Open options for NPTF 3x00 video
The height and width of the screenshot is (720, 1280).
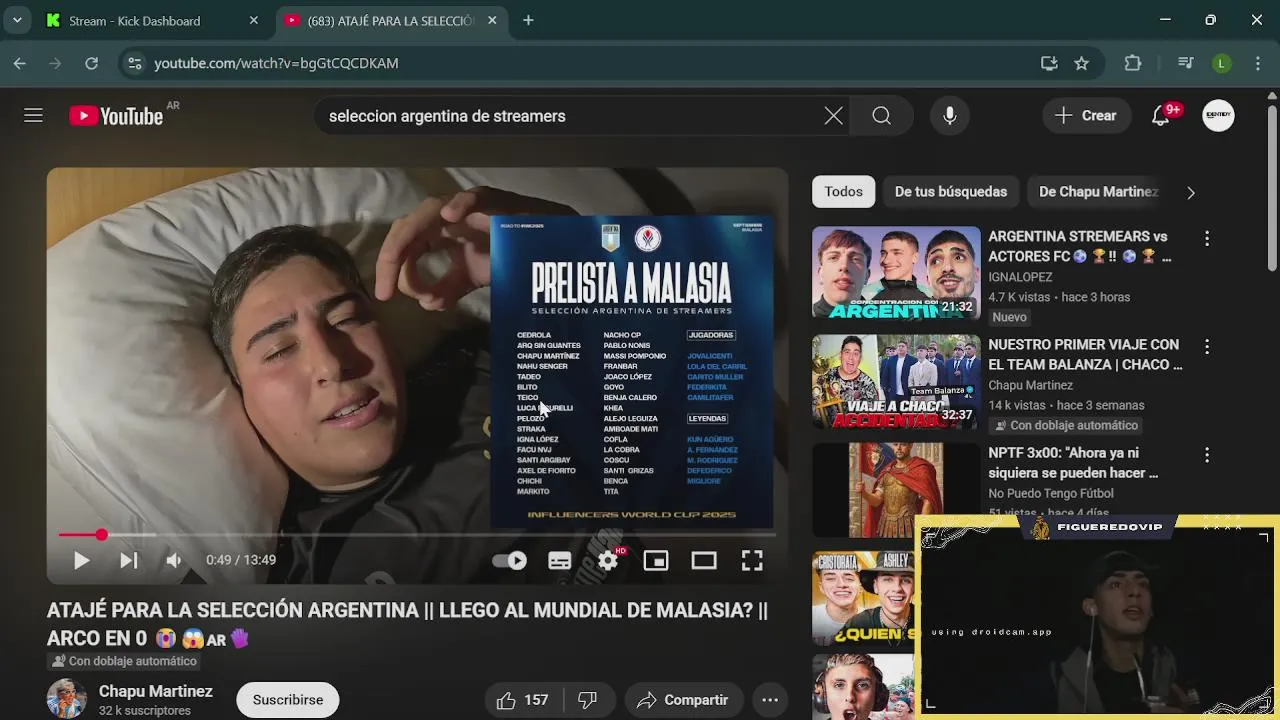[x=1207, y=454]
